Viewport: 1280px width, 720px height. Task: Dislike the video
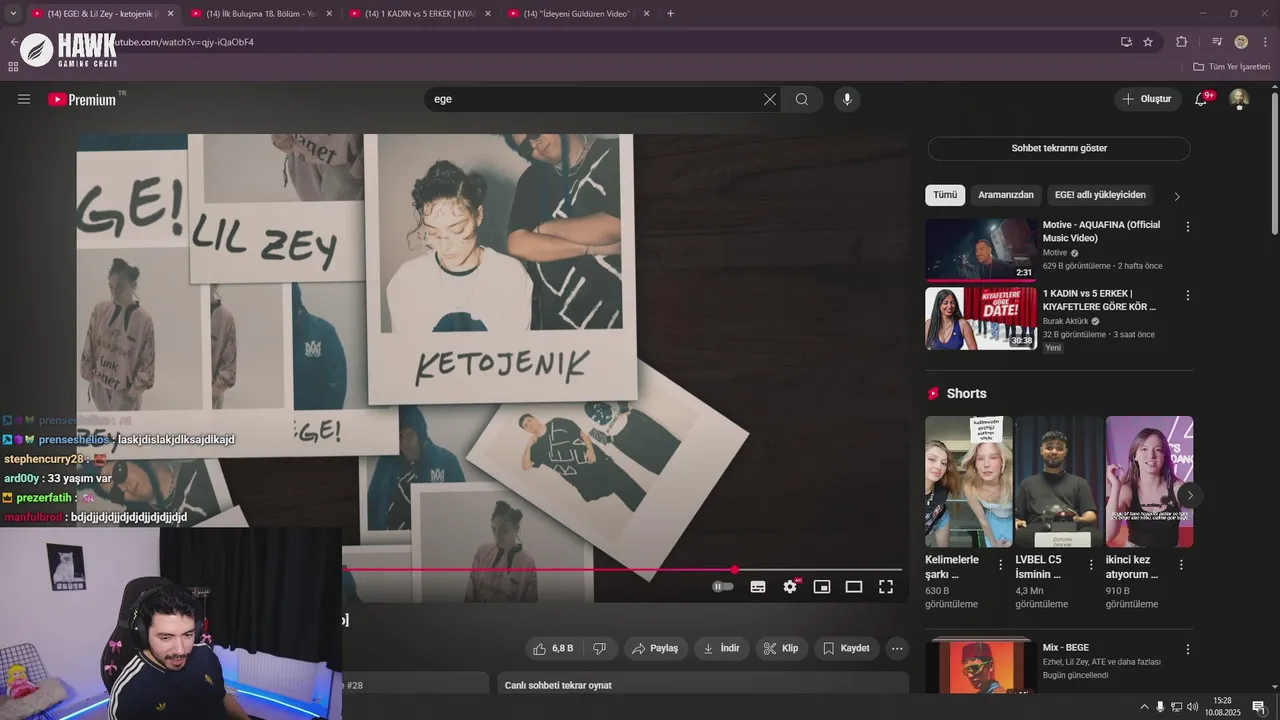coord(600,648)
